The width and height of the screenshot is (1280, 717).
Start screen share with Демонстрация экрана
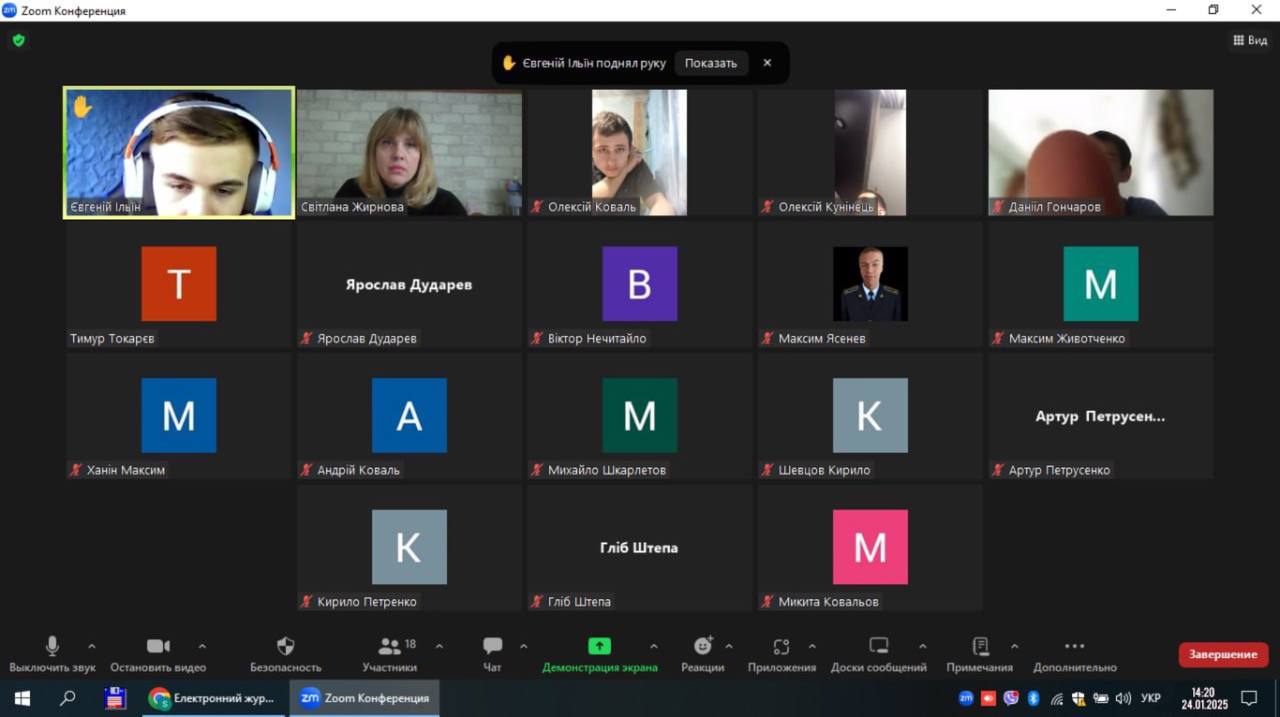599,647
